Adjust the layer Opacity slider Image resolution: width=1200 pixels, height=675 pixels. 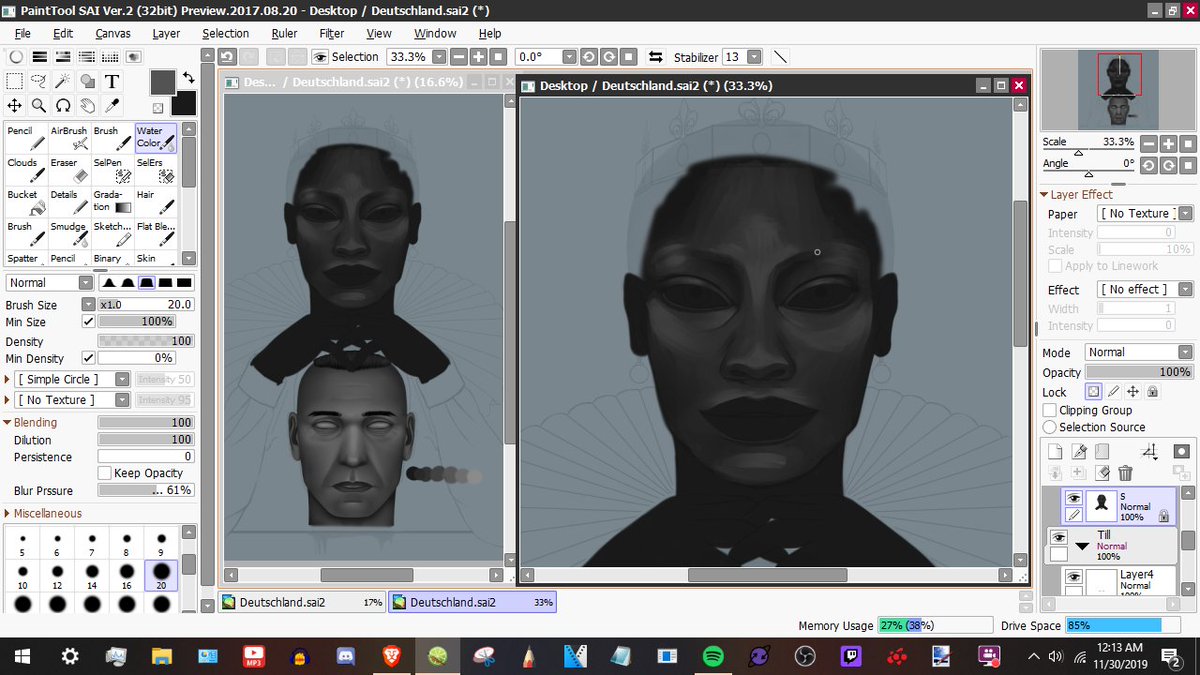tap(1139, 372)
